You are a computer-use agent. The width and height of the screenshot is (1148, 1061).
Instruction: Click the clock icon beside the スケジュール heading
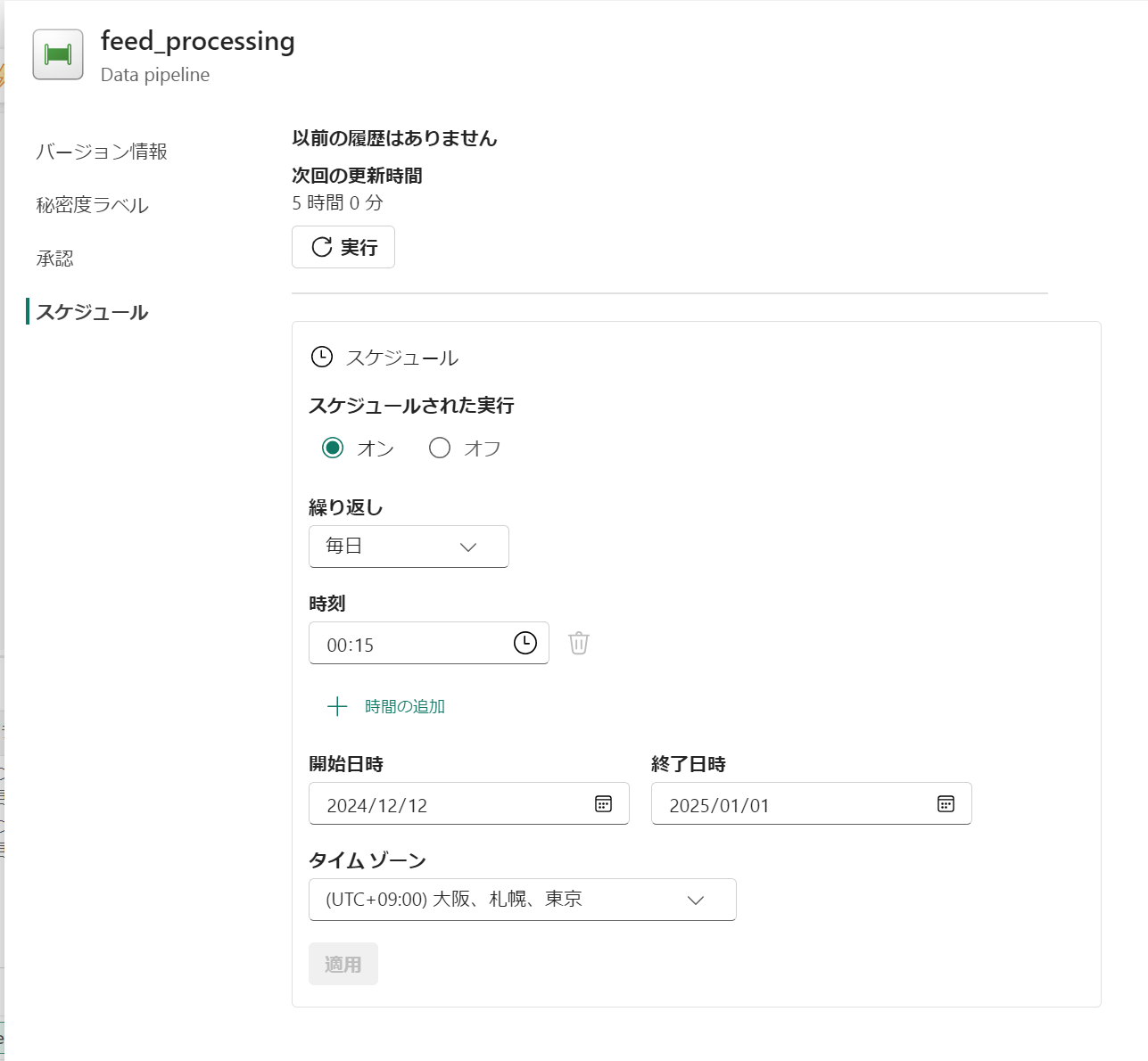321,358
